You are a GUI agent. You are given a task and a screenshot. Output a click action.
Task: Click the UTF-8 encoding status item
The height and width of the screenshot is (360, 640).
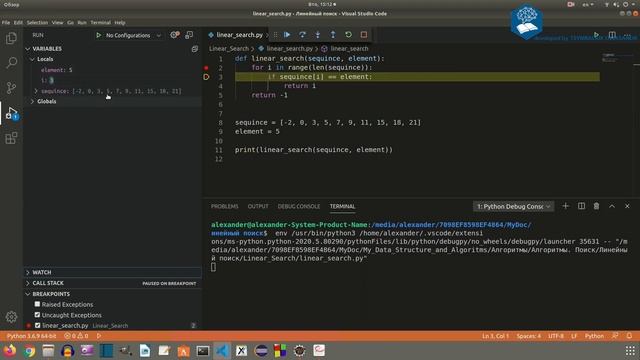click(556, 336)
